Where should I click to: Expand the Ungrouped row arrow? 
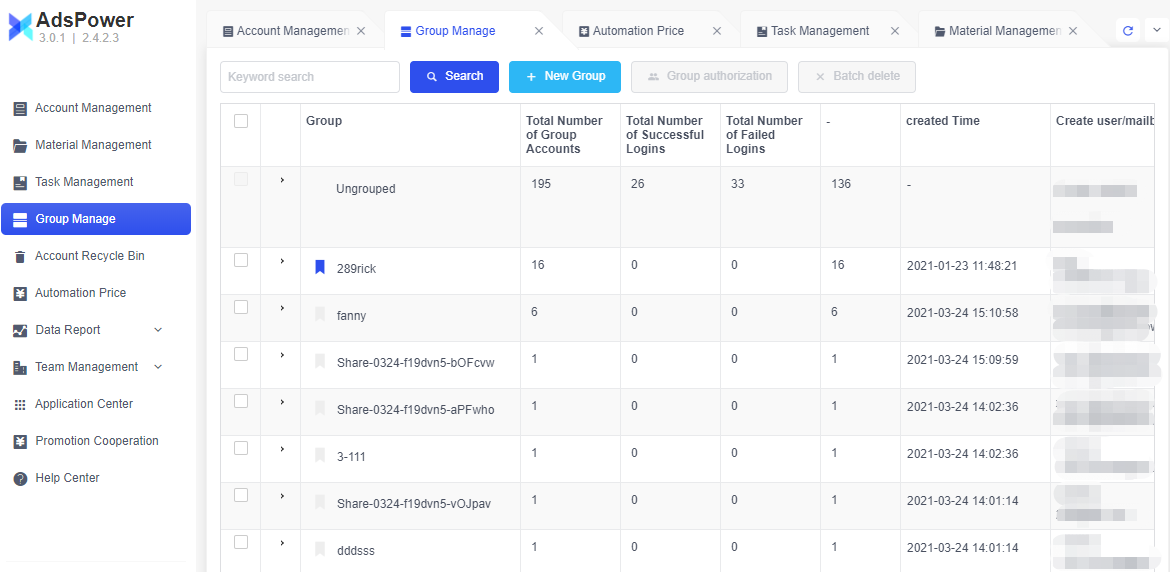pos(282,180)
